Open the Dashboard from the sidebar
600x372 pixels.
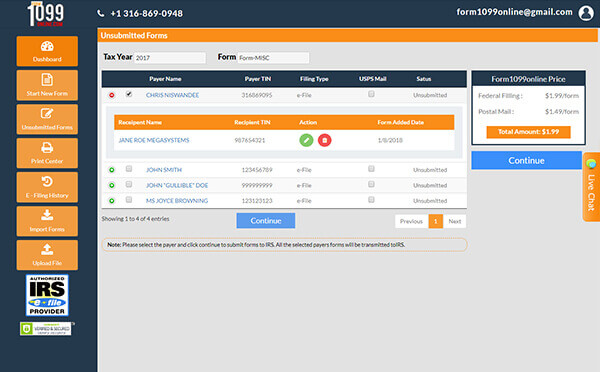(x=47, y=51)
